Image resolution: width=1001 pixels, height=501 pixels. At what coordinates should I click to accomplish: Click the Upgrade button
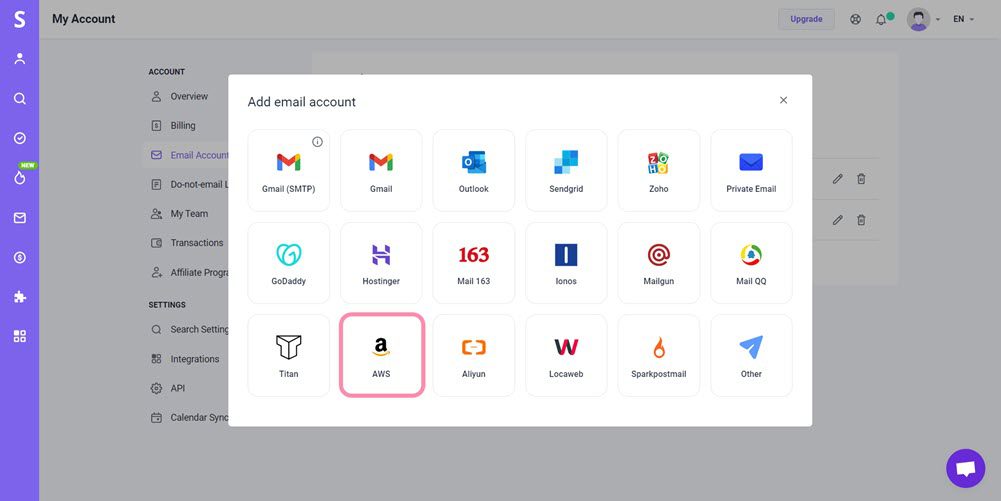tap(806, 19)
